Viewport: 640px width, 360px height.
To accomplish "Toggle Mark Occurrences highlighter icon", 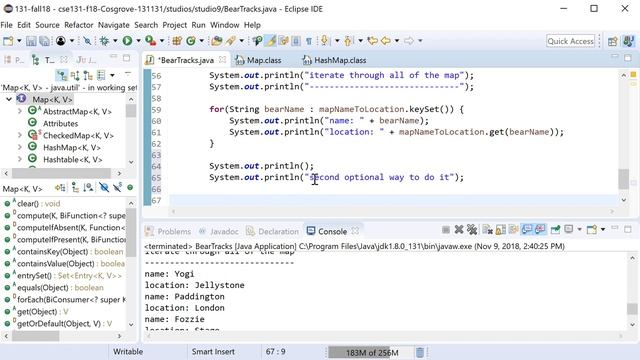I will 270,41.
